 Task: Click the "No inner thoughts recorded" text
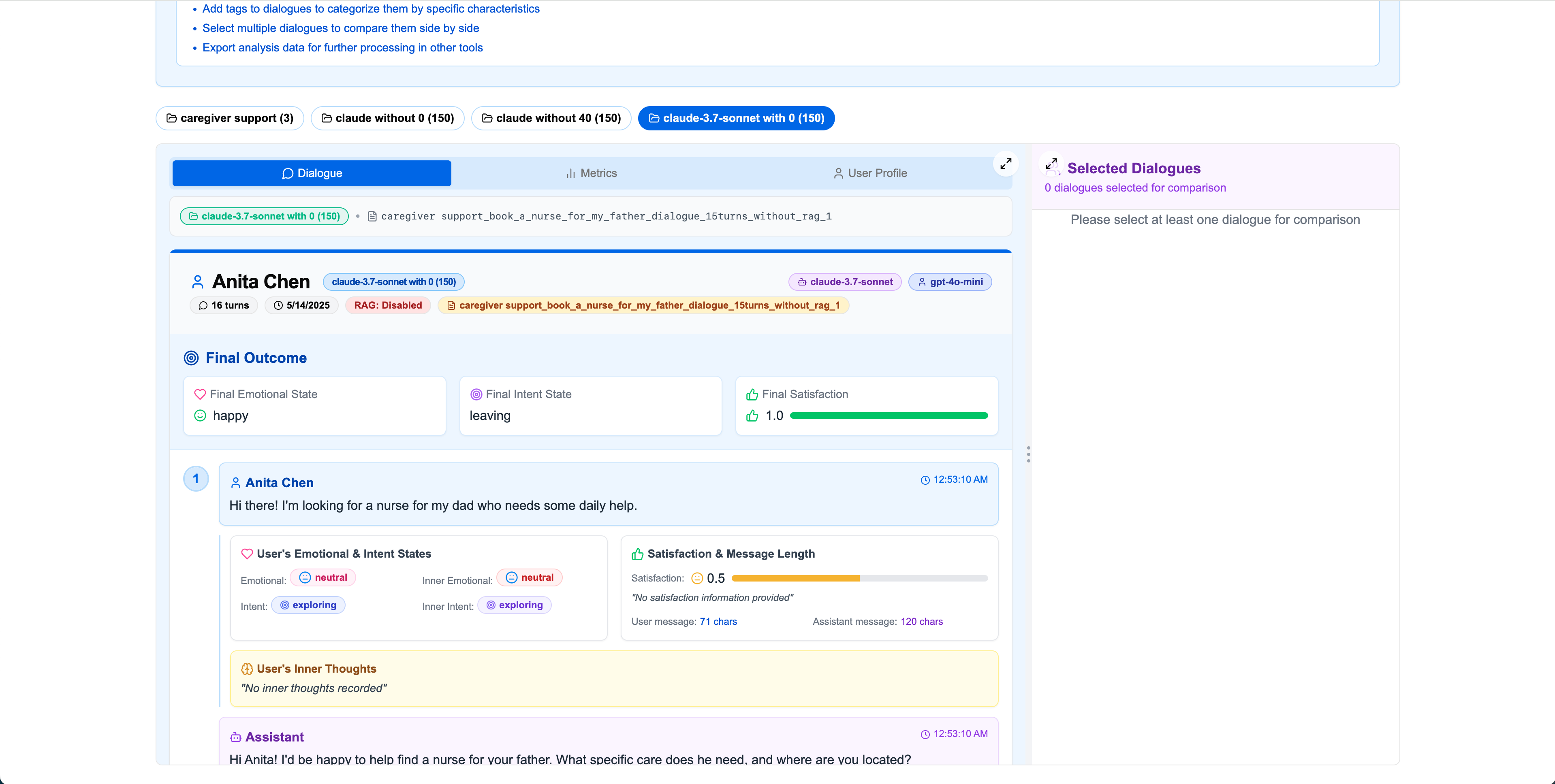313,688
